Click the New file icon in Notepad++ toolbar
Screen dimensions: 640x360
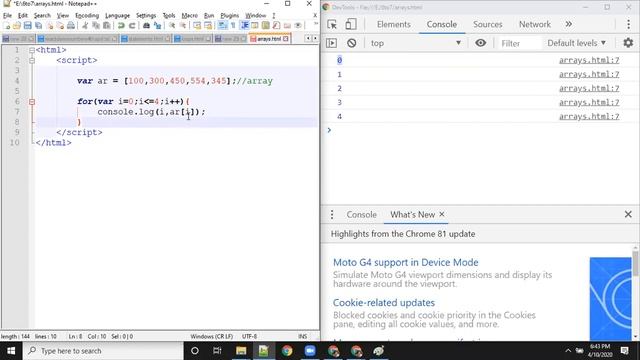[7, 26]
